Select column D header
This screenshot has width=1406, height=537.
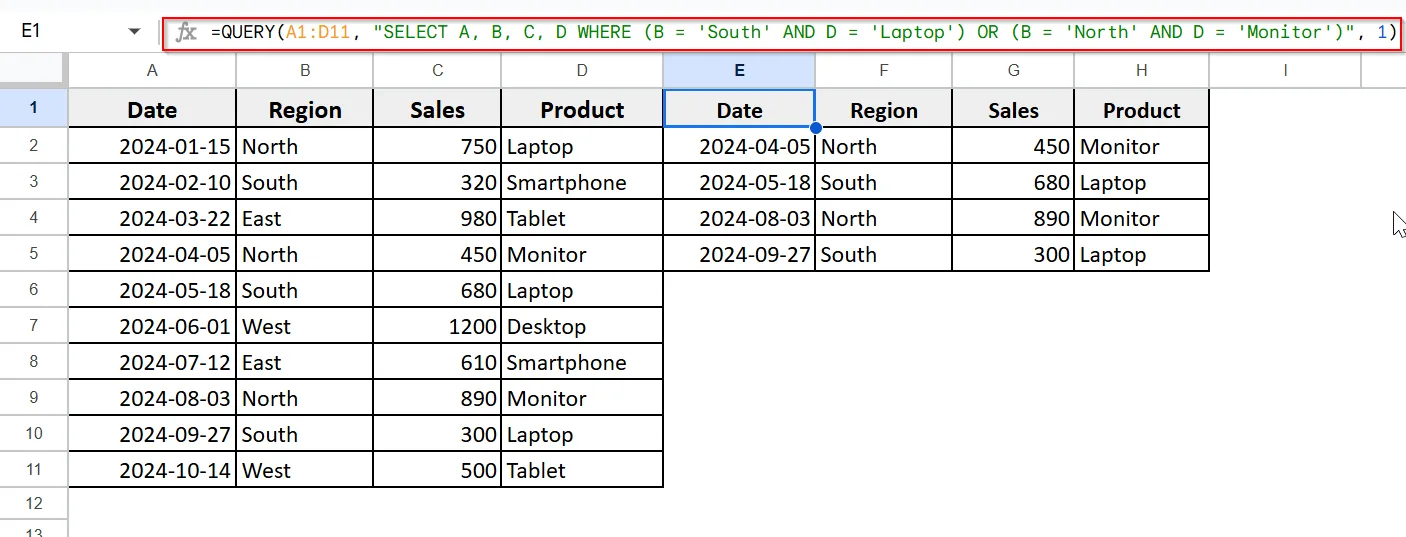(x=582, y=70)
